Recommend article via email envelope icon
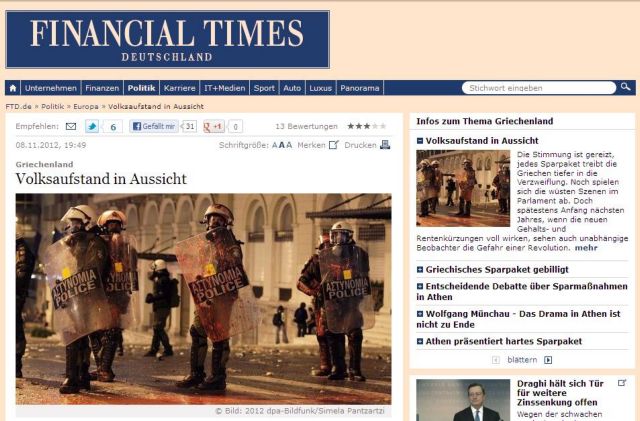The height and width of the screenshot is (421, 640). point(71,127)
